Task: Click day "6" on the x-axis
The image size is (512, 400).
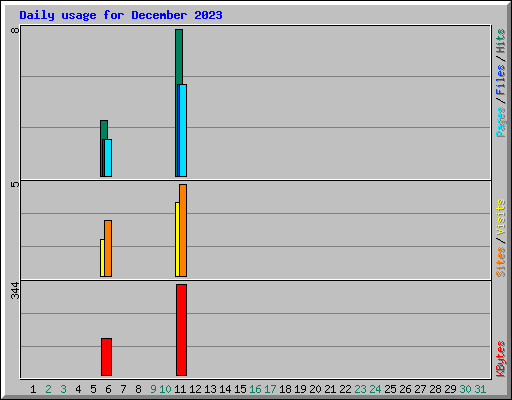Action: [x=108, y=389]
